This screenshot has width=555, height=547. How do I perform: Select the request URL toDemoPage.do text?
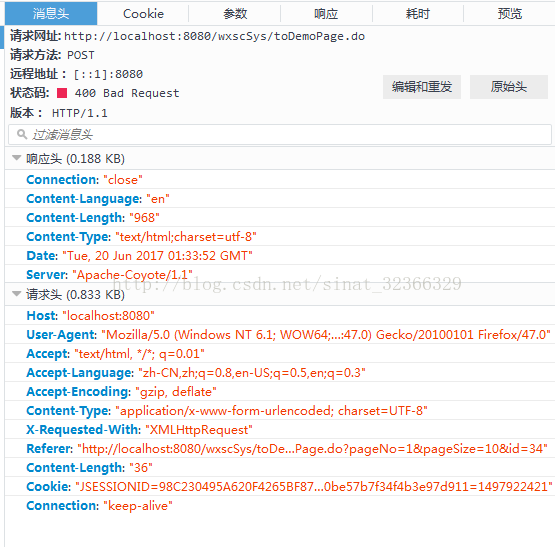pos(214,36)
